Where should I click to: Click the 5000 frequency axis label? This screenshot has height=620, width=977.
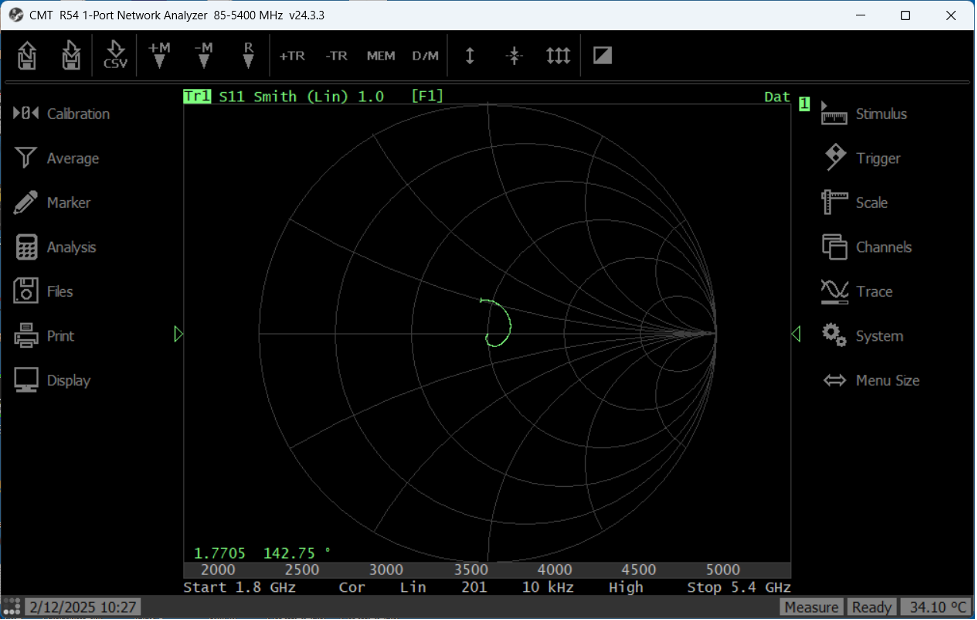pyautogui.click(x=723, y=570)
